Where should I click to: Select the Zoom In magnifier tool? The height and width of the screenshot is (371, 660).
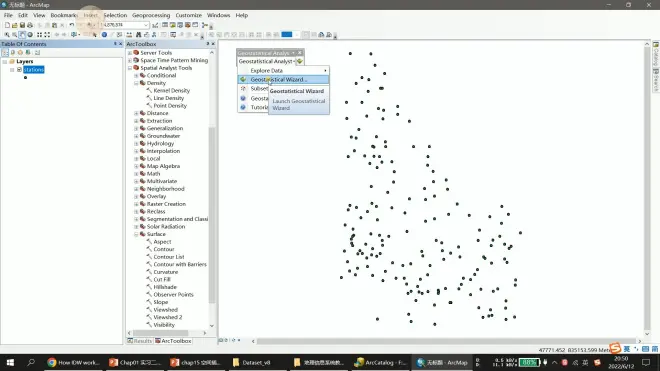point(7,35)
